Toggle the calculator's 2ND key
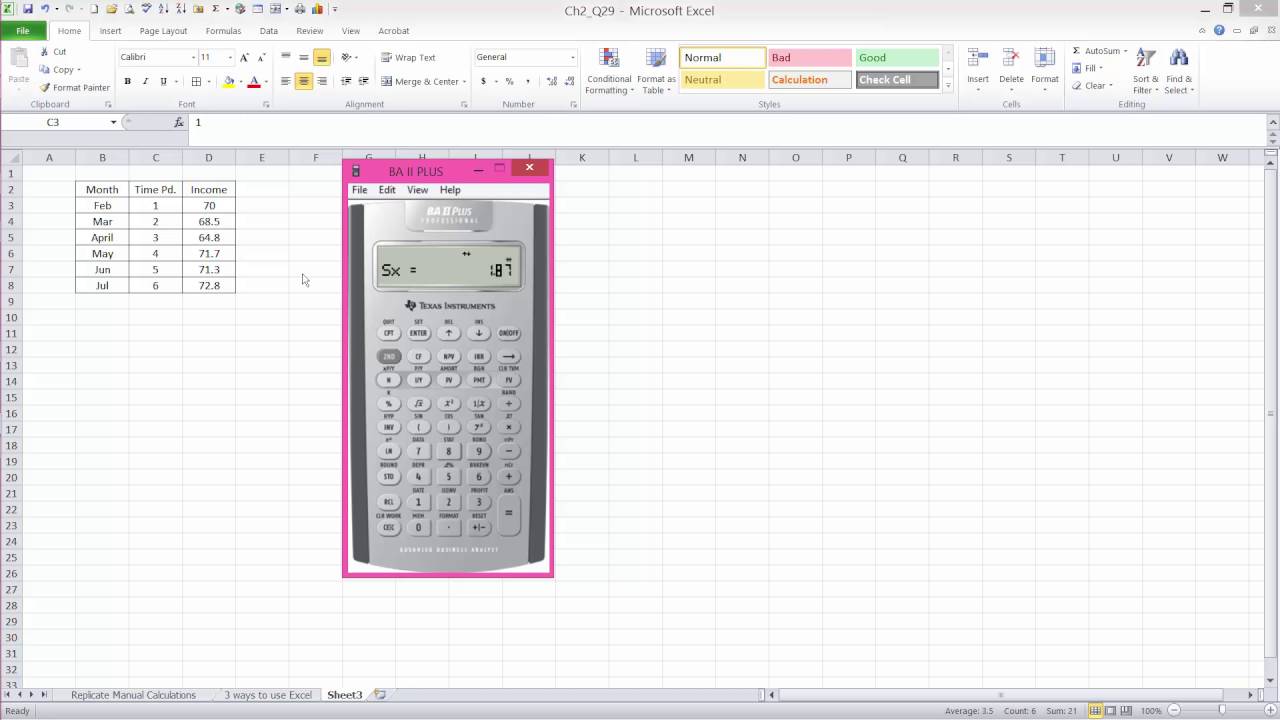The width and height of the screenshot is (1280, 720). pyautogui.click(x=388, y=356)
